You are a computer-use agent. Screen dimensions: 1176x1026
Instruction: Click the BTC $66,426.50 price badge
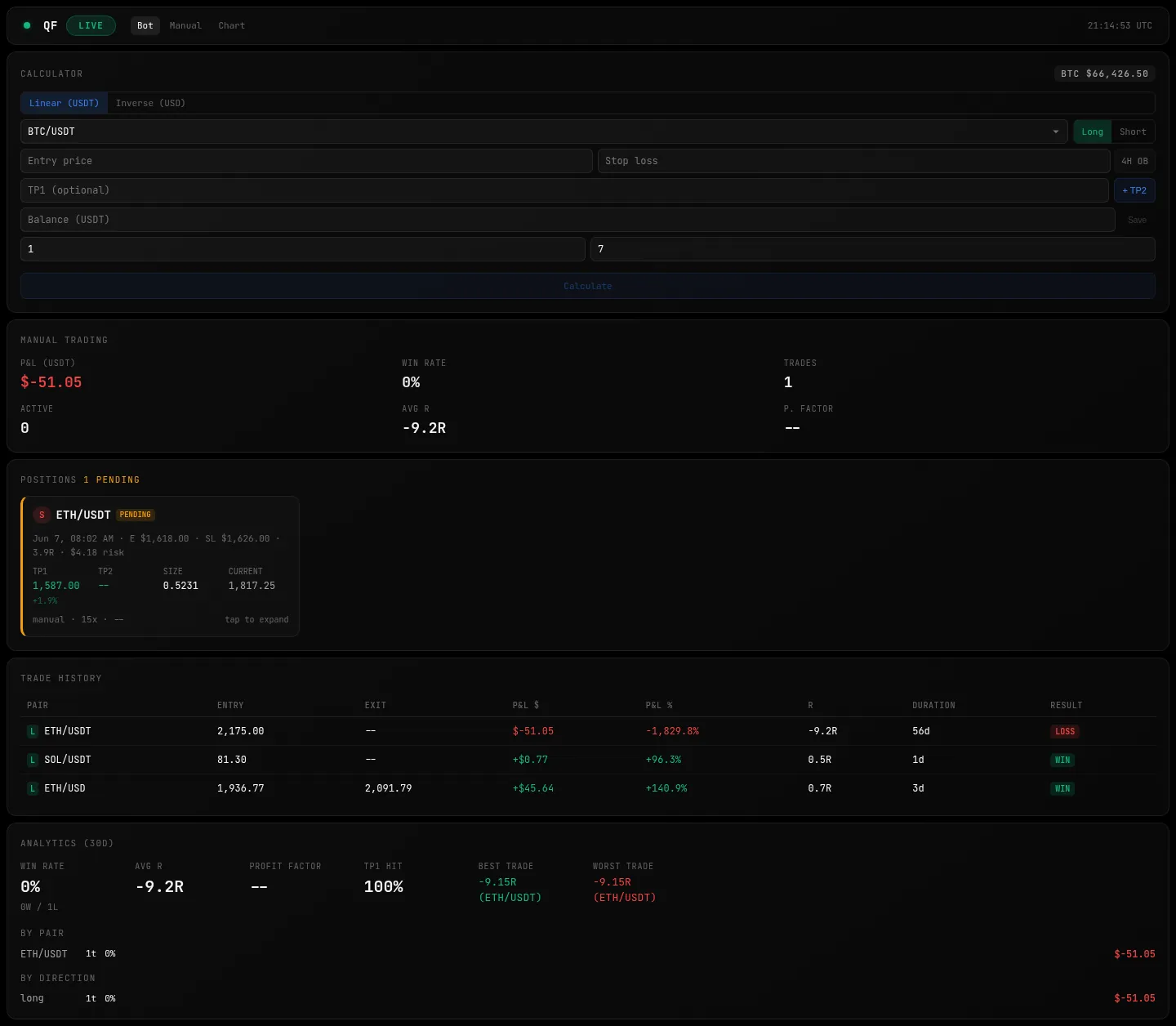pyautogui.click(x=1105, y=74)
